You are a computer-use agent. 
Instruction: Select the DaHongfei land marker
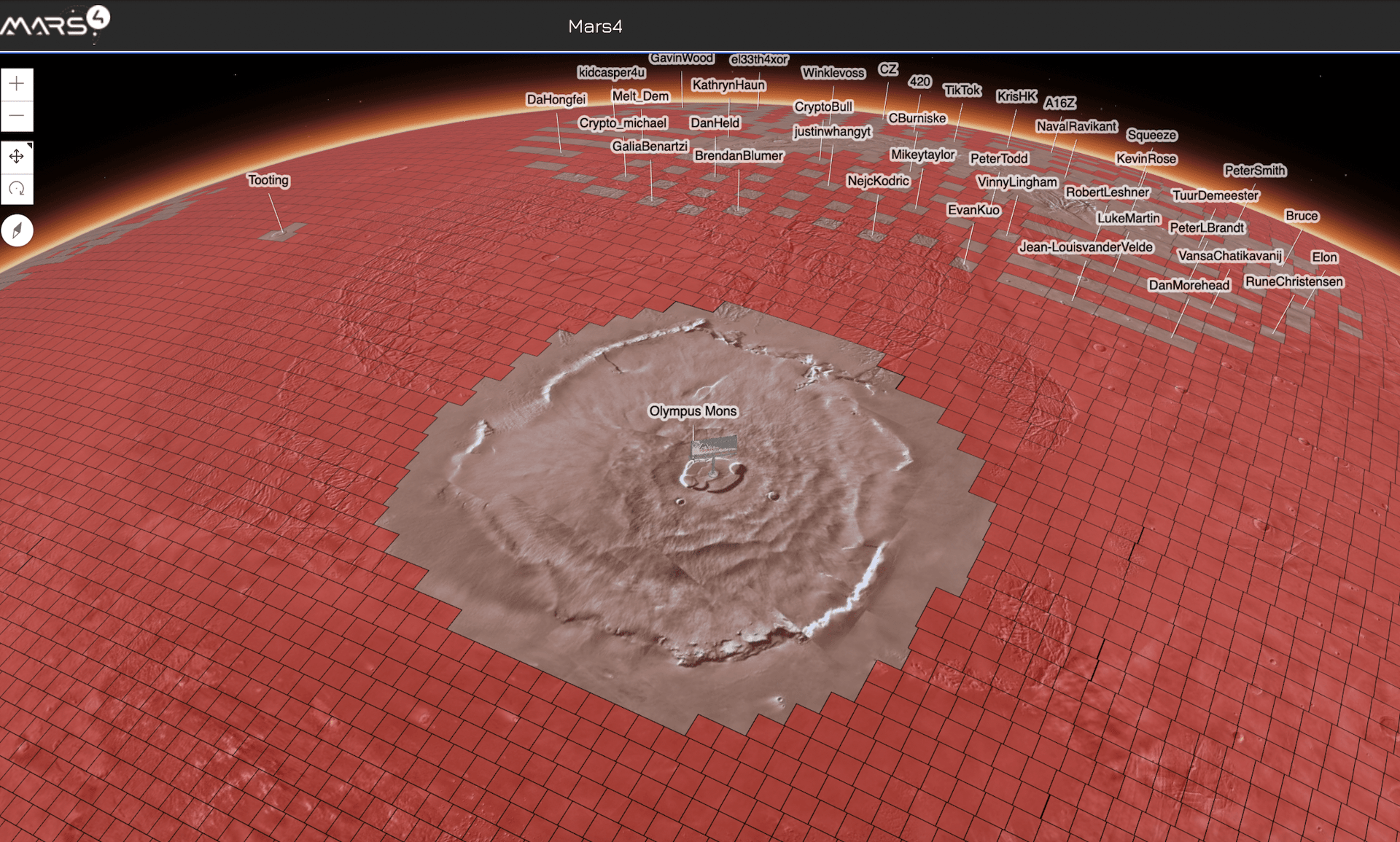pos(556,99)
